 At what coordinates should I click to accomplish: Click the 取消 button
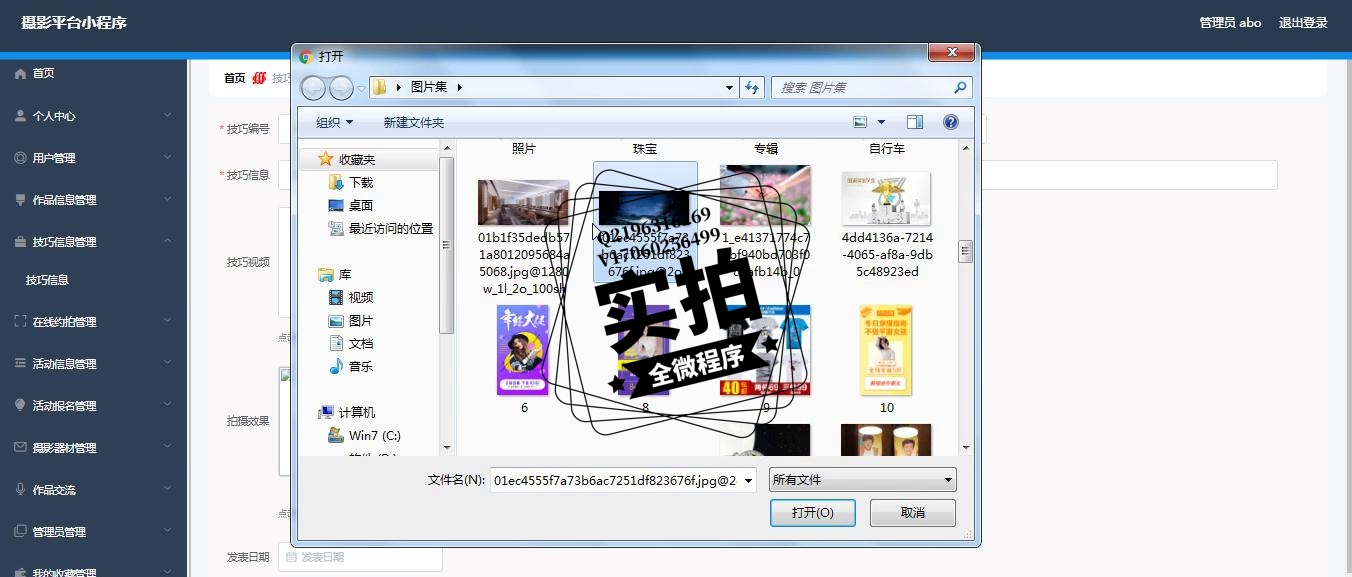(x=912, y=513)
